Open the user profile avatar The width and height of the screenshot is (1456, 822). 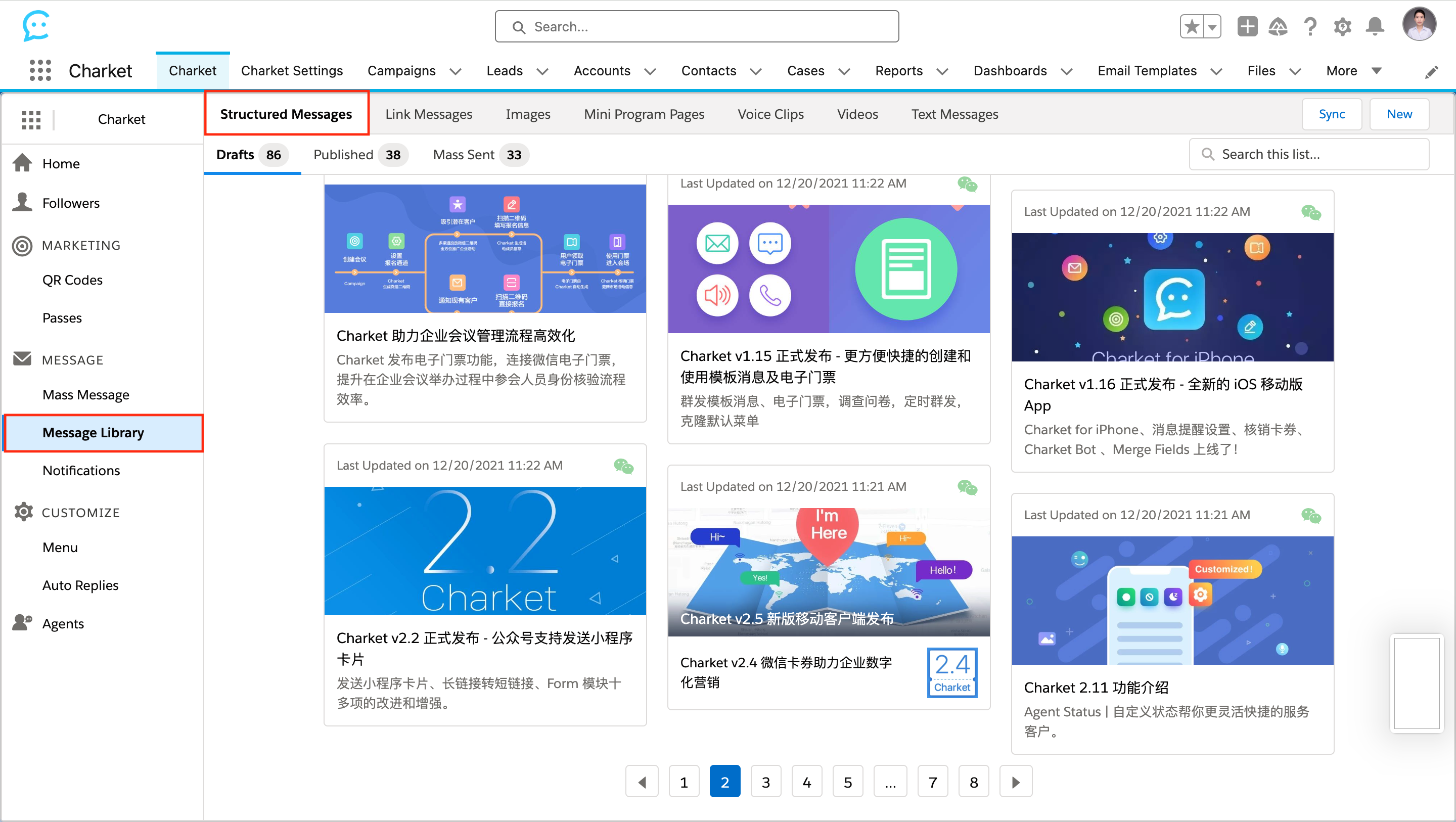point(1419,24)
